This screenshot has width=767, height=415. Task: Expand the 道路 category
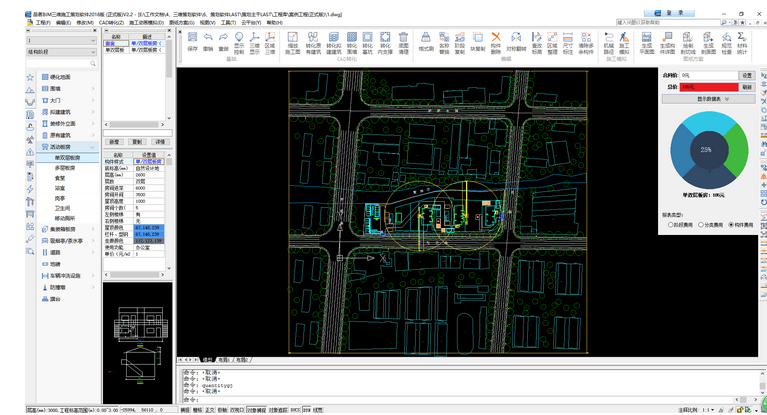tap(92, 253)
